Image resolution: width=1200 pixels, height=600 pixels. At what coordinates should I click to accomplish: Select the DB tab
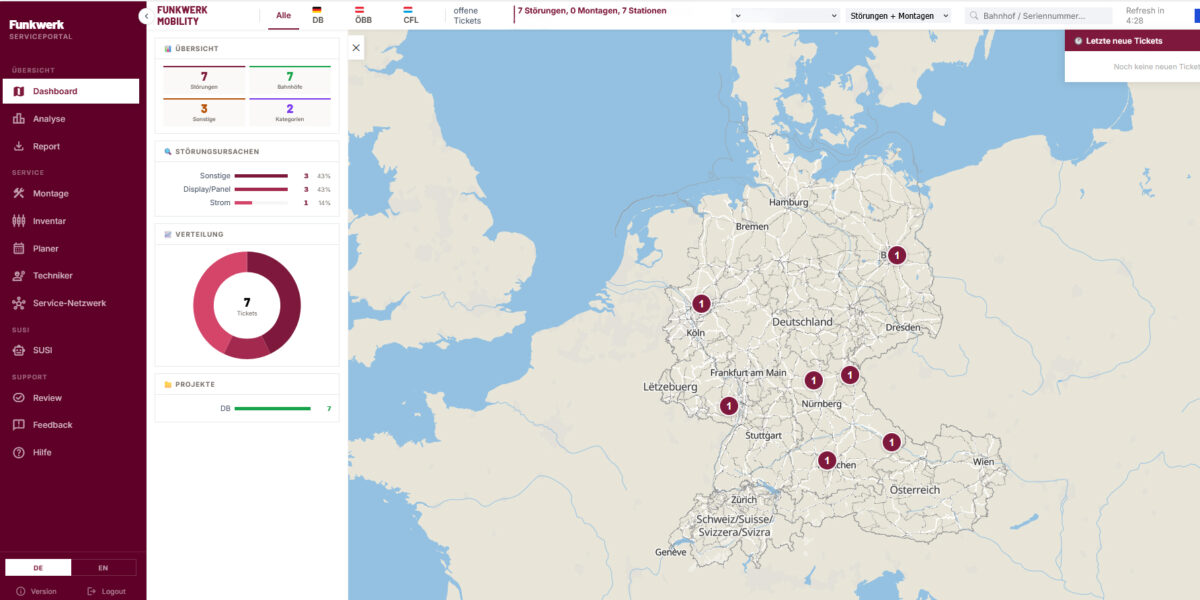click(317, 15)
